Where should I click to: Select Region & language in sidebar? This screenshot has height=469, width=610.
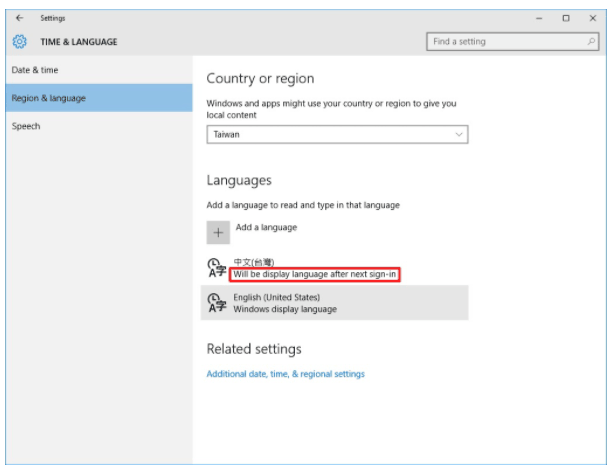click(48, 98)
